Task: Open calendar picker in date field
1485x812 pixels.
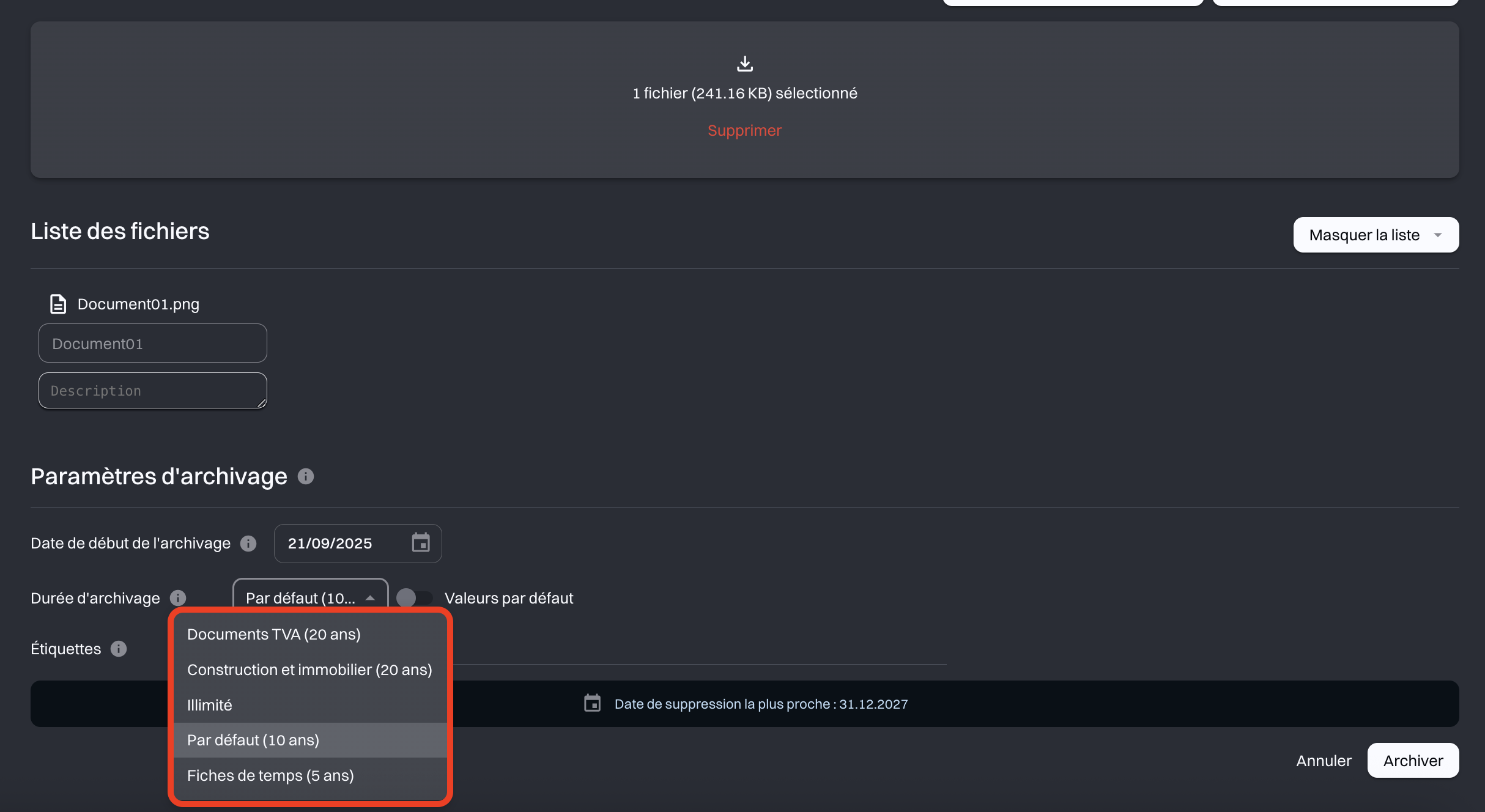Action: [x=421, y=543]
